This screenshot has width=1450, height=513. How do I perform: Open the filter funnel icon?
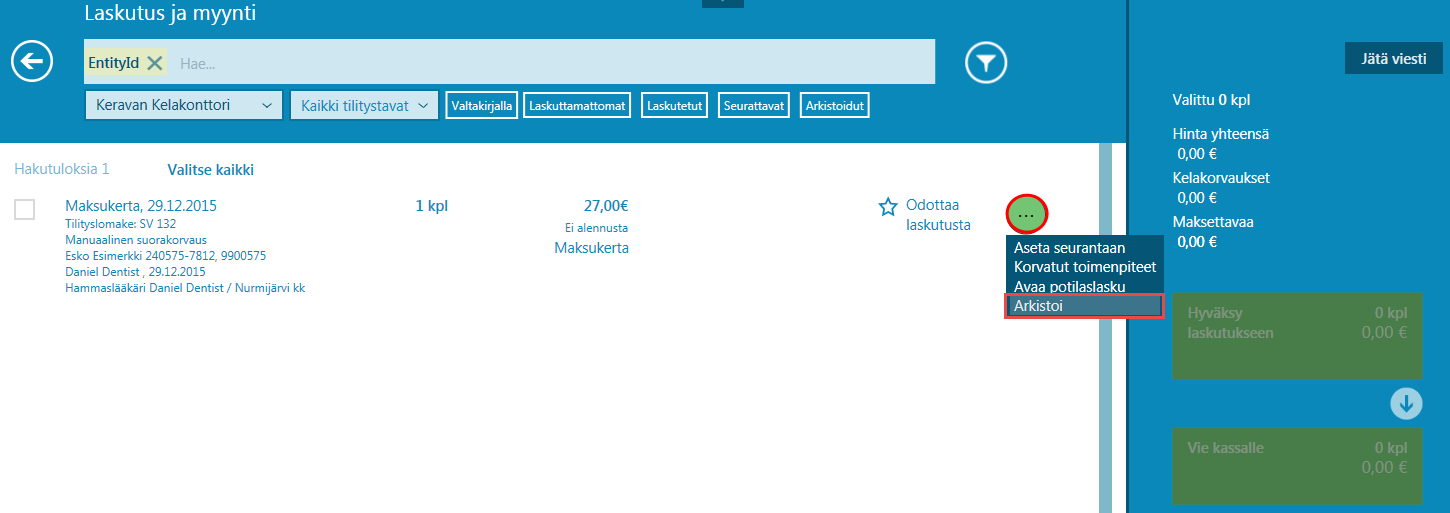tap(985, 63)
